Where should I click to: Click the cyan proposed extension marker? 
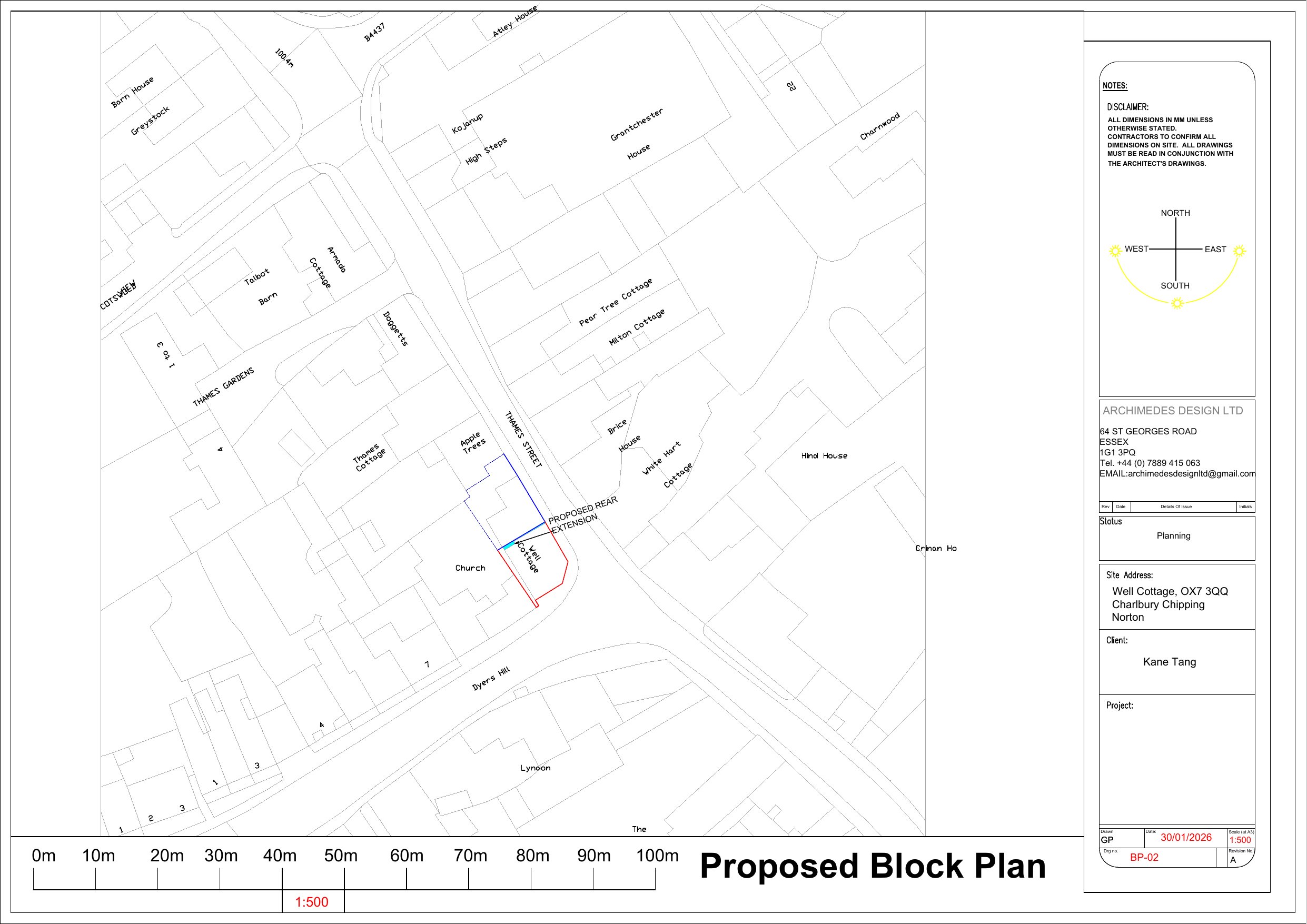[x=508, y=546]
